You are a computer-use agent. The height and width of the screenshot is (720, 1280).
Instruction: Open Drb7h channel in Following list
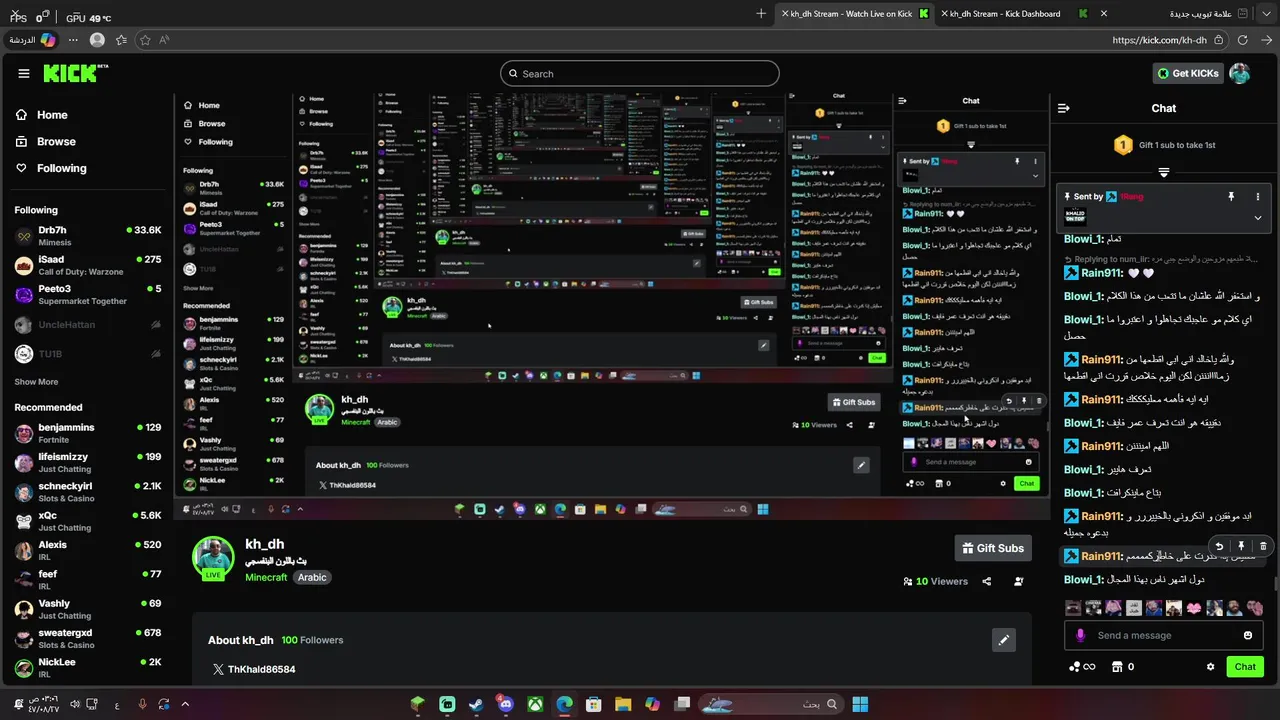click(87, 236)
